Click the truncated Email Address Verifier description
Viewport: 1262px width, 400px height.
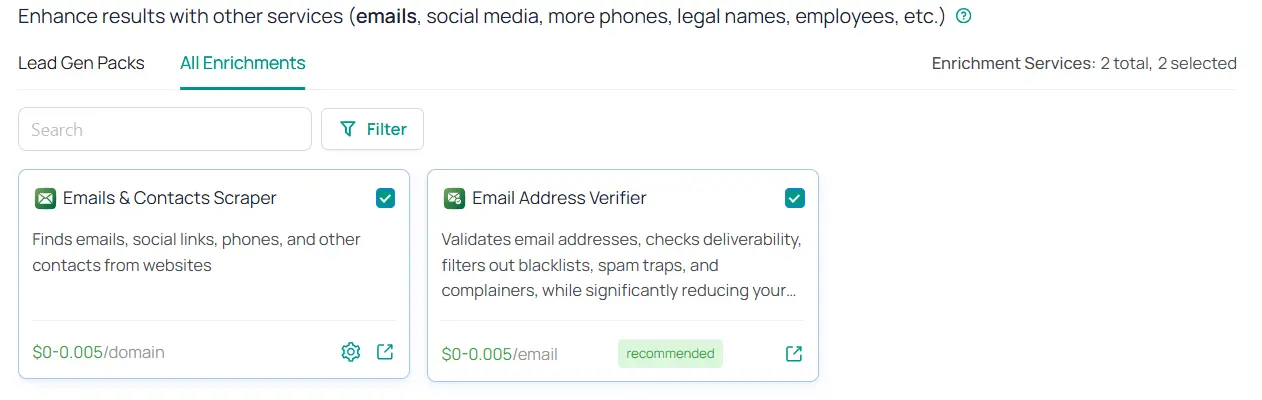pyautogui.click(x=621, y=265)
